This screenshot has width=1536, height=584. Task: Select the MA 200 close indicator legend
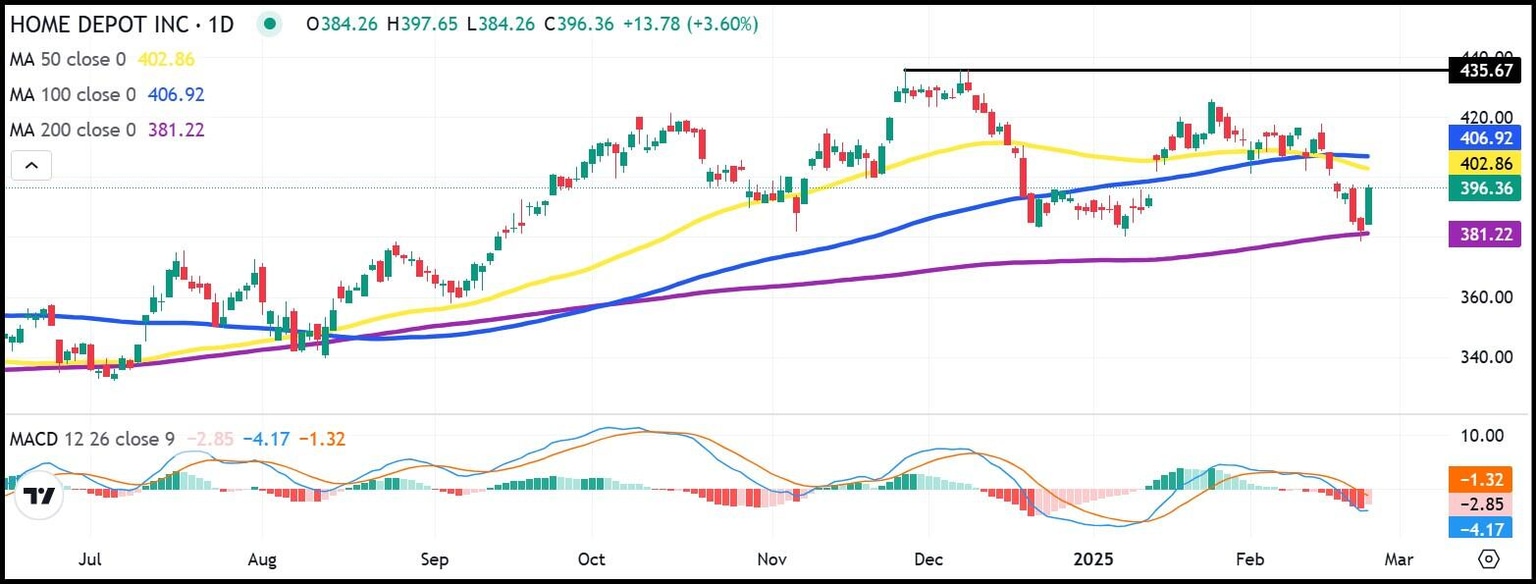72,130
